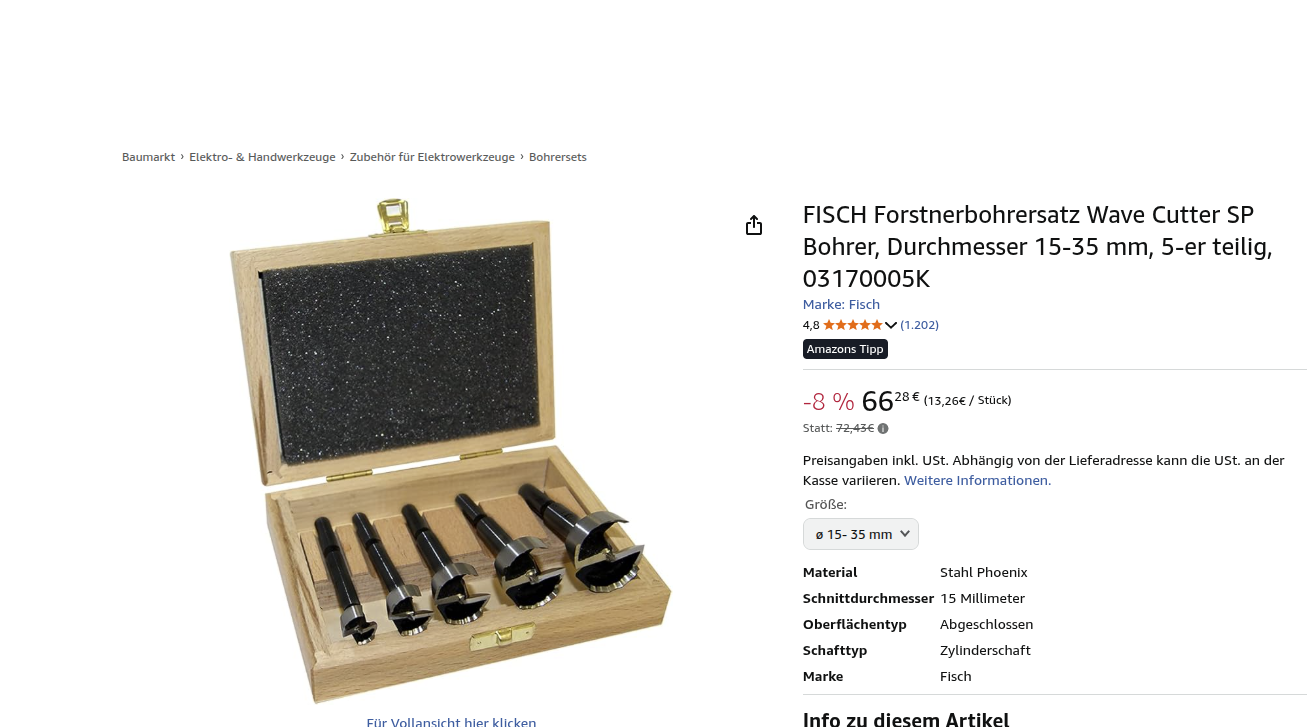Image resolution: width=1307 pixels, height=727 pixels.
Task: Click the Info zu diesem Artikel heading
Action: tap(906, 718)
